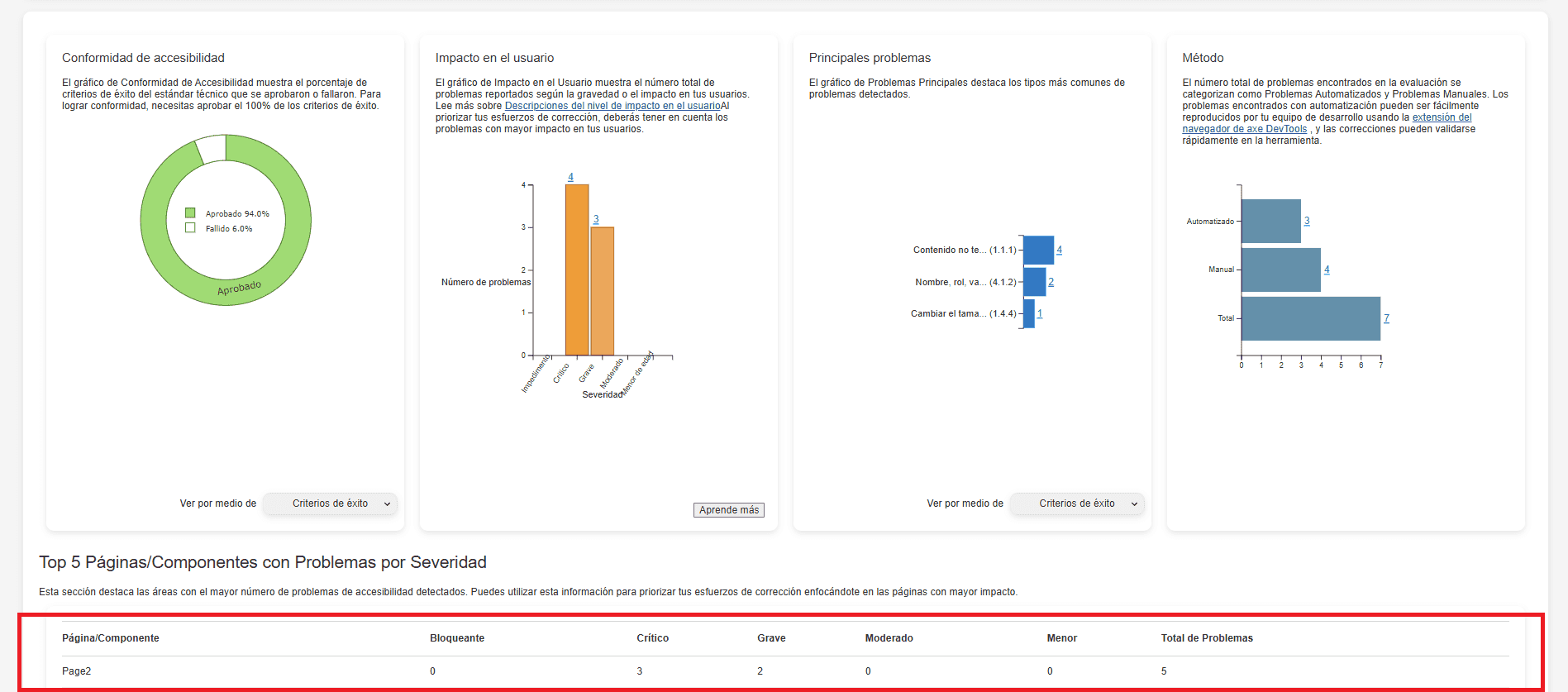Click the large Total bar in the Método chart
Viewport: 1568px width, 692px height.
tap(1310, 318)
